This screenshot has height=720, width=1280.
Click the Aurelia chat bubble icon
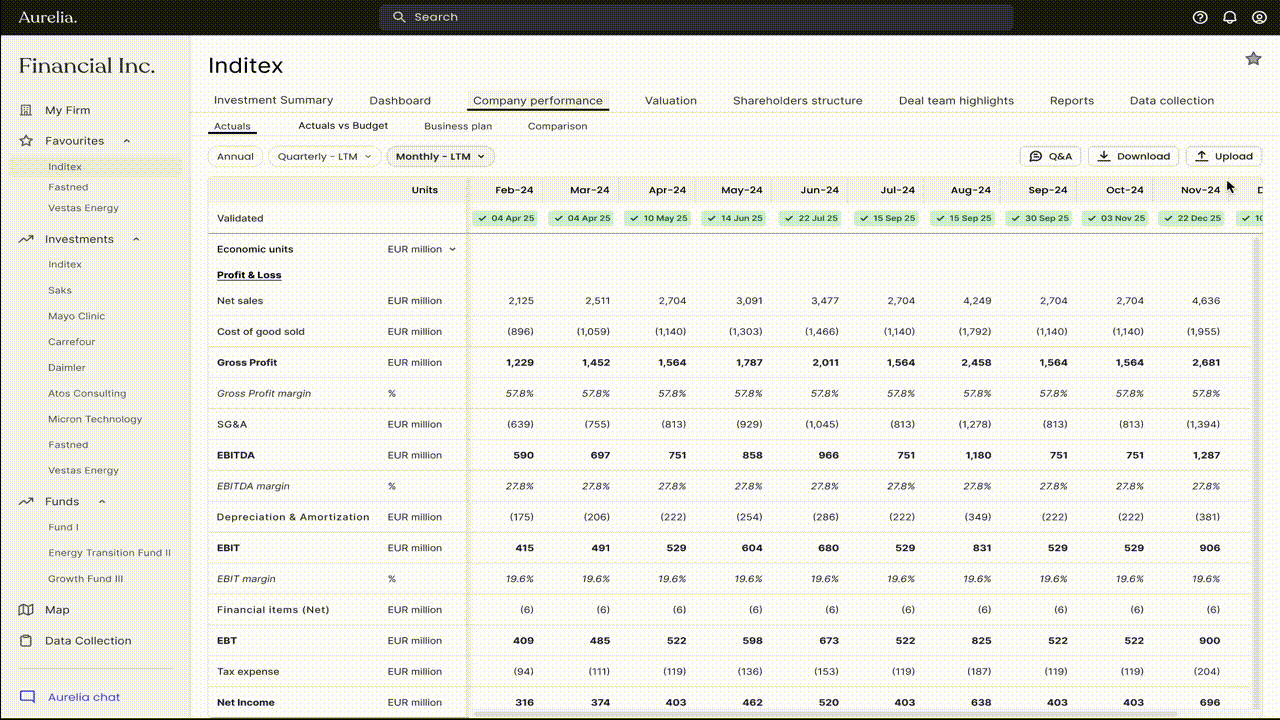tap(27, 697)
